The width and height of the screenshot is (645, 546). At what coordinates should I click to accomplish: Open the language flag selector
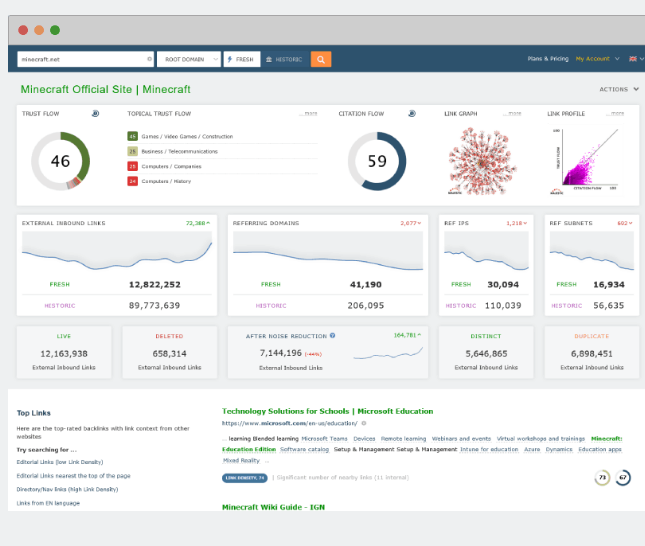coord(632,59)
